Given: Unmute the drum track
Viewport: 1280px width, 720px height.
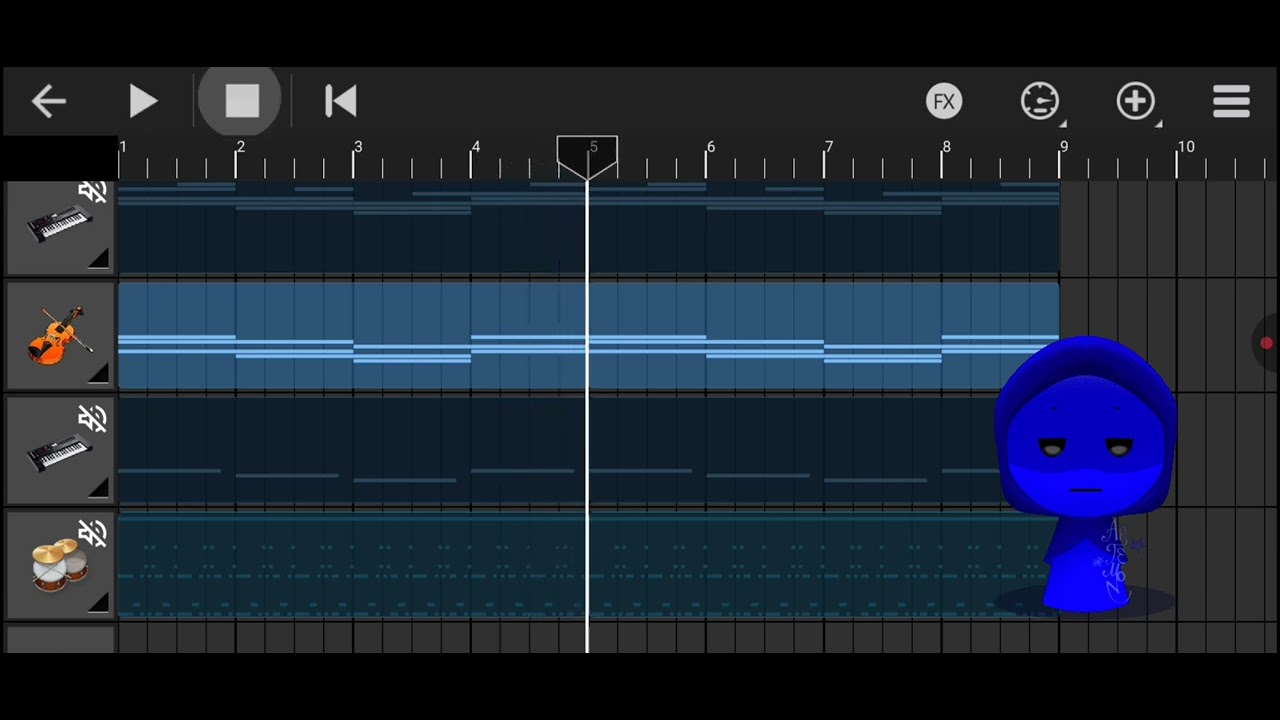Looking at the screenshot, I should 93,534.
